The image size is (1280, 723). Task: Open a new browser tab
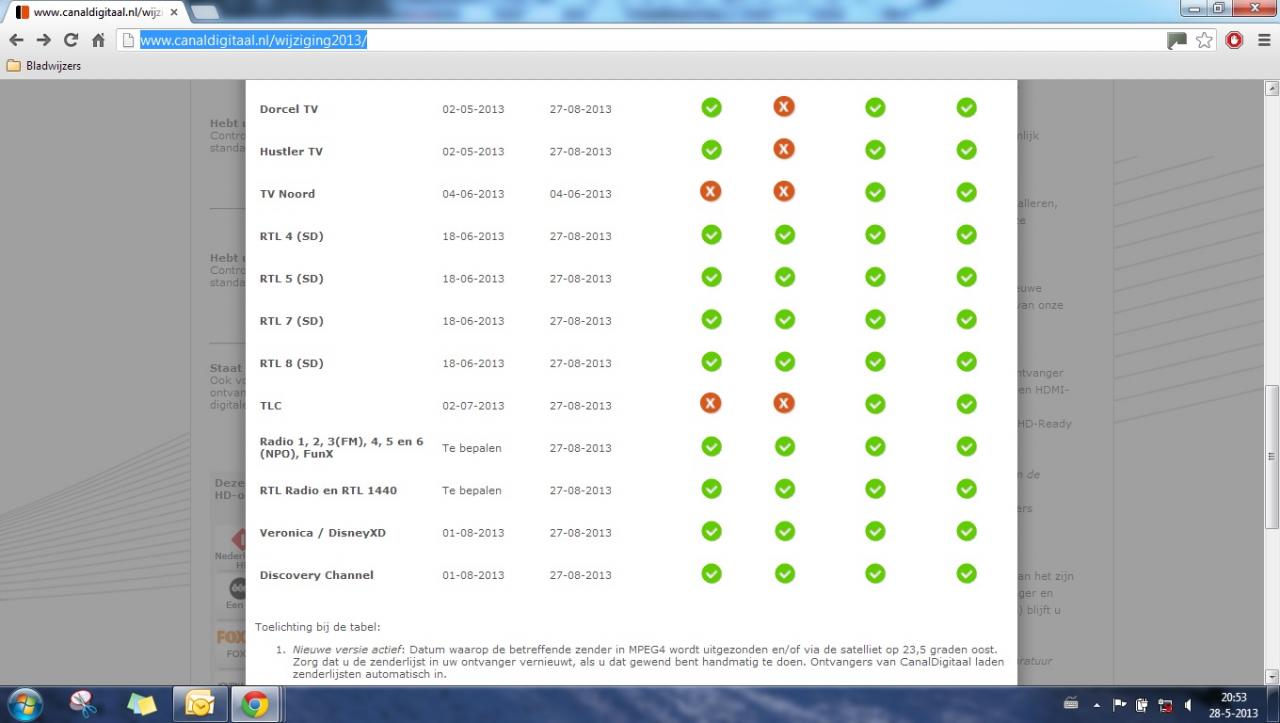click(x=204, y=12)
